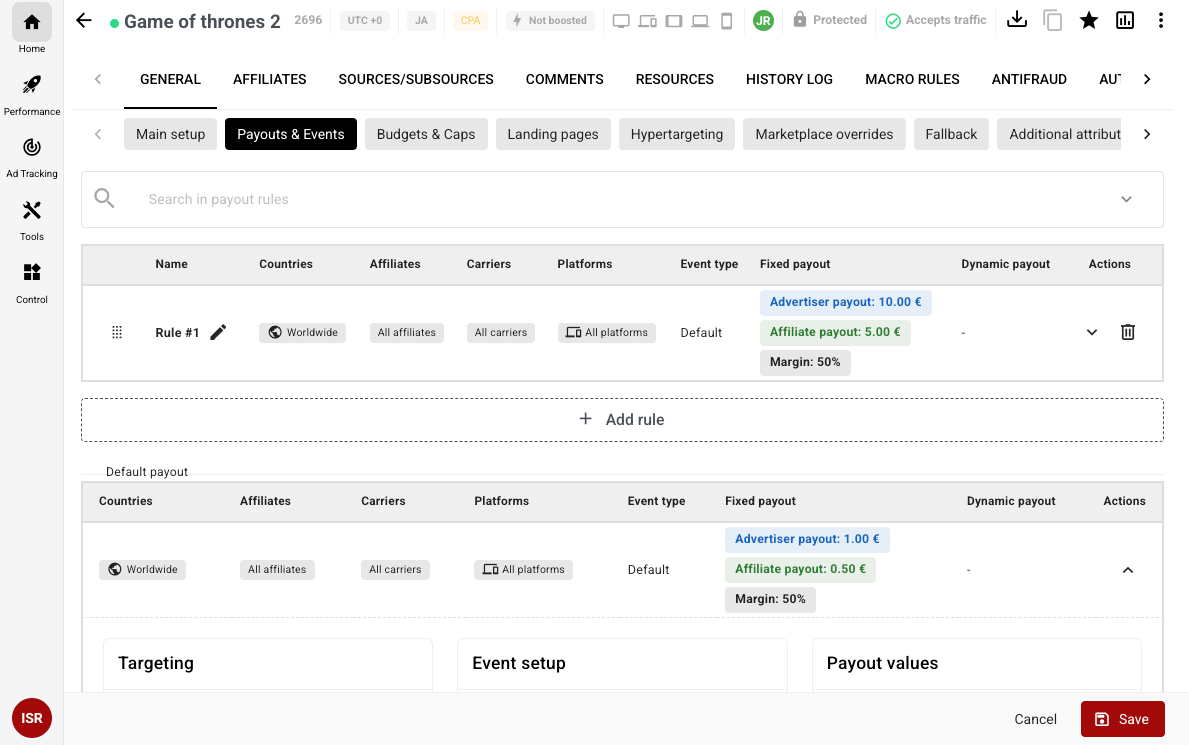Delete Rule #1 using trash icon
Viewport: 1189px width, 745px height.
(x=1127, y=333)
